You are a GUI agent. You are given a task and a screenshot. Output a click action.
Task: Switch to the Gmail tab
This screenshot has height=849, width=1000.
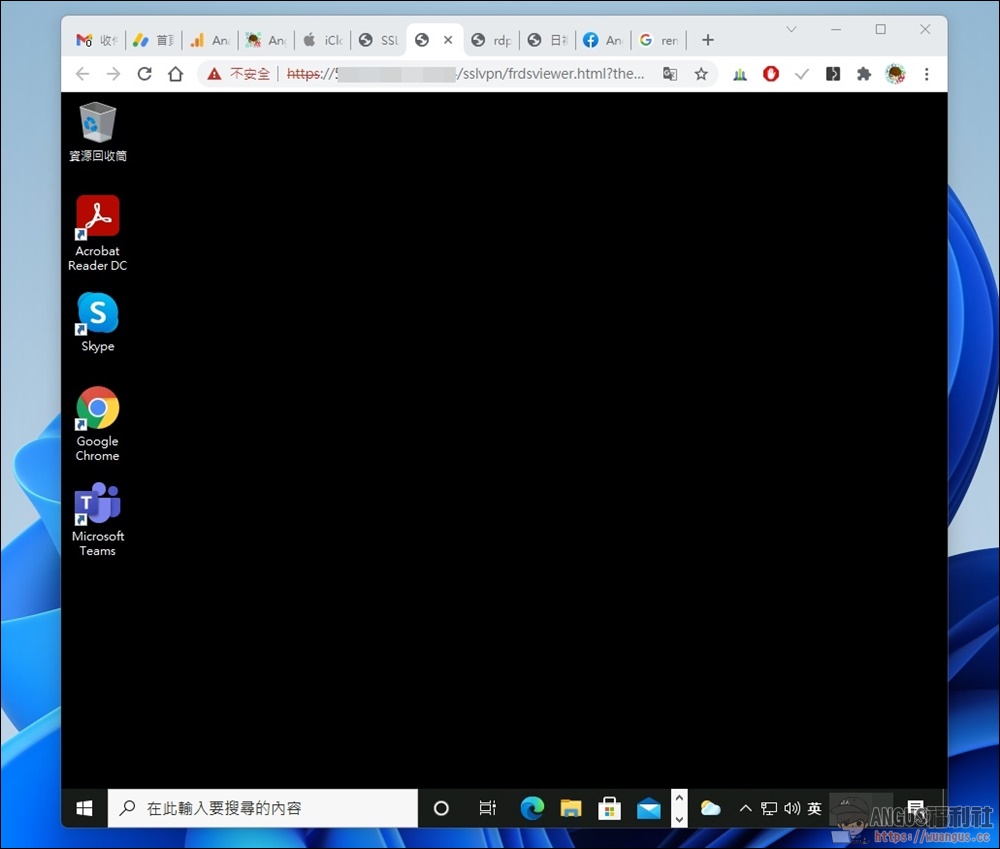96,40
